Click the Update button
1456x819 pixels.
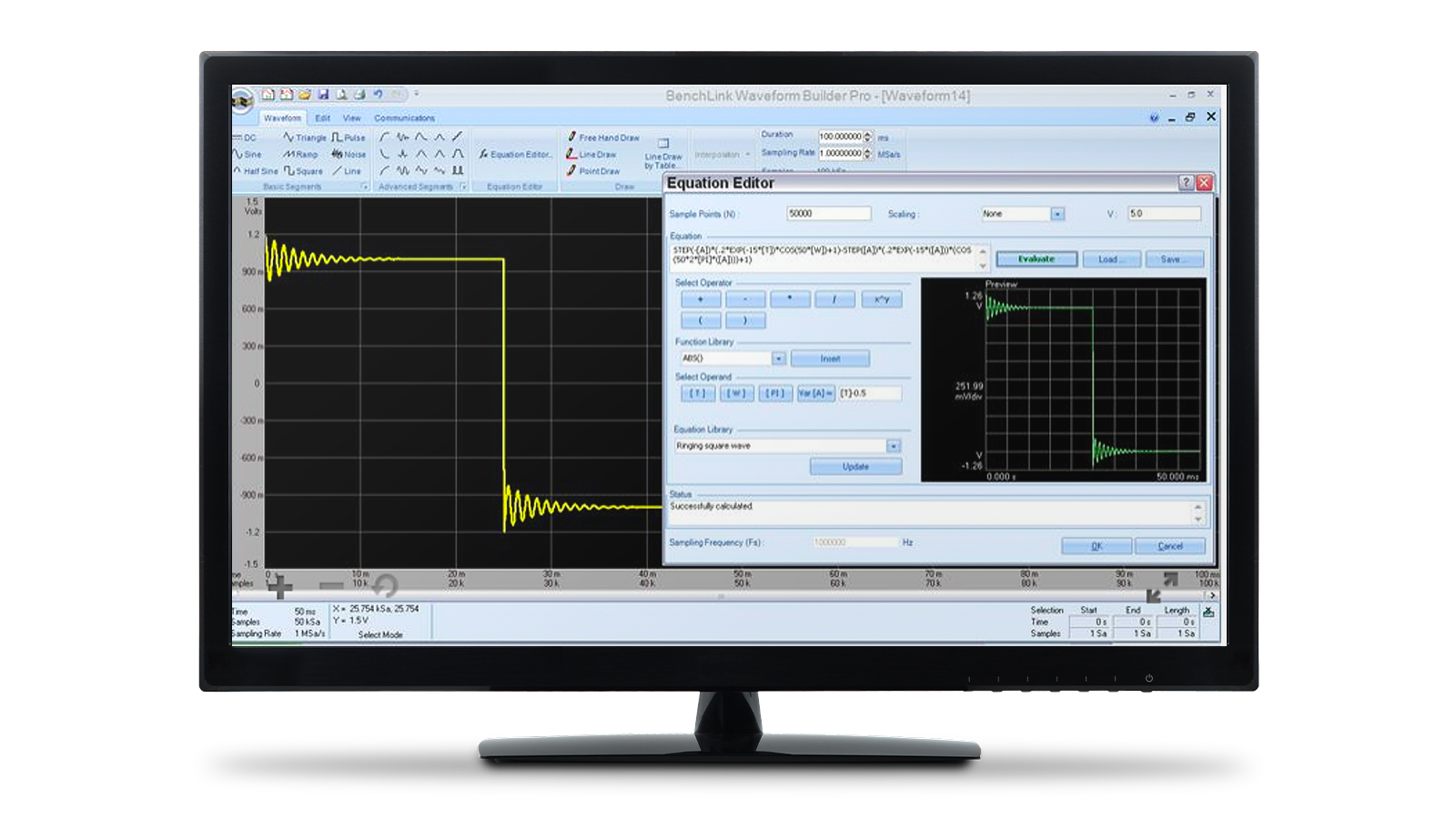855,467
